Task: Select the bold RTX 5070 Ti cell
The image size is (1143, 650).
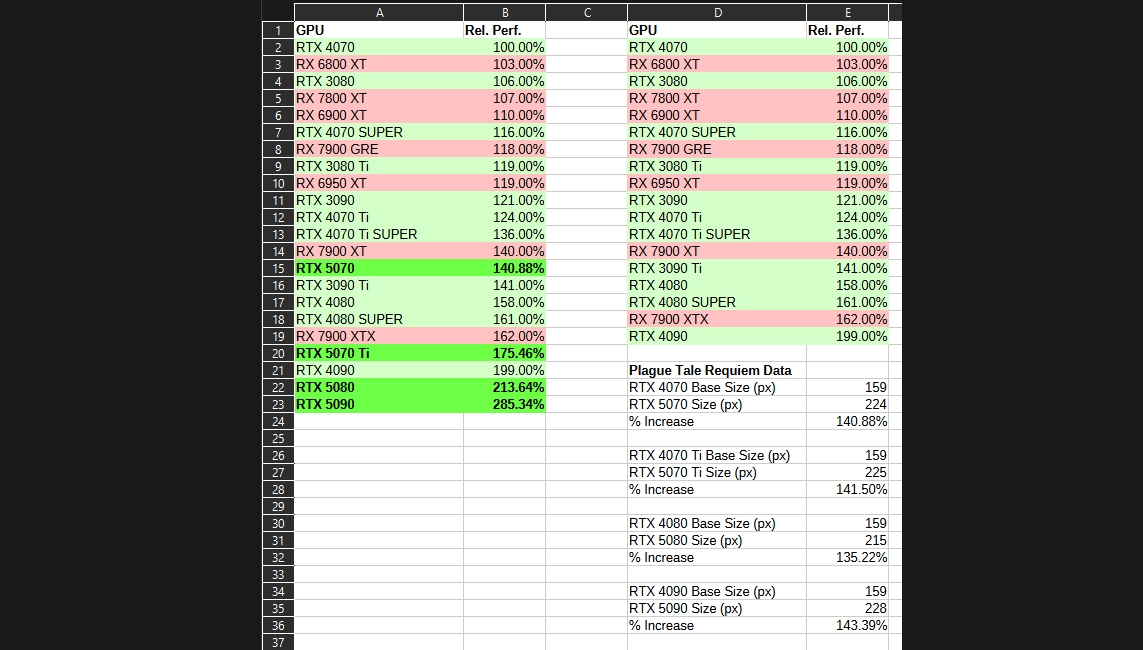Action: pos(379,353)
